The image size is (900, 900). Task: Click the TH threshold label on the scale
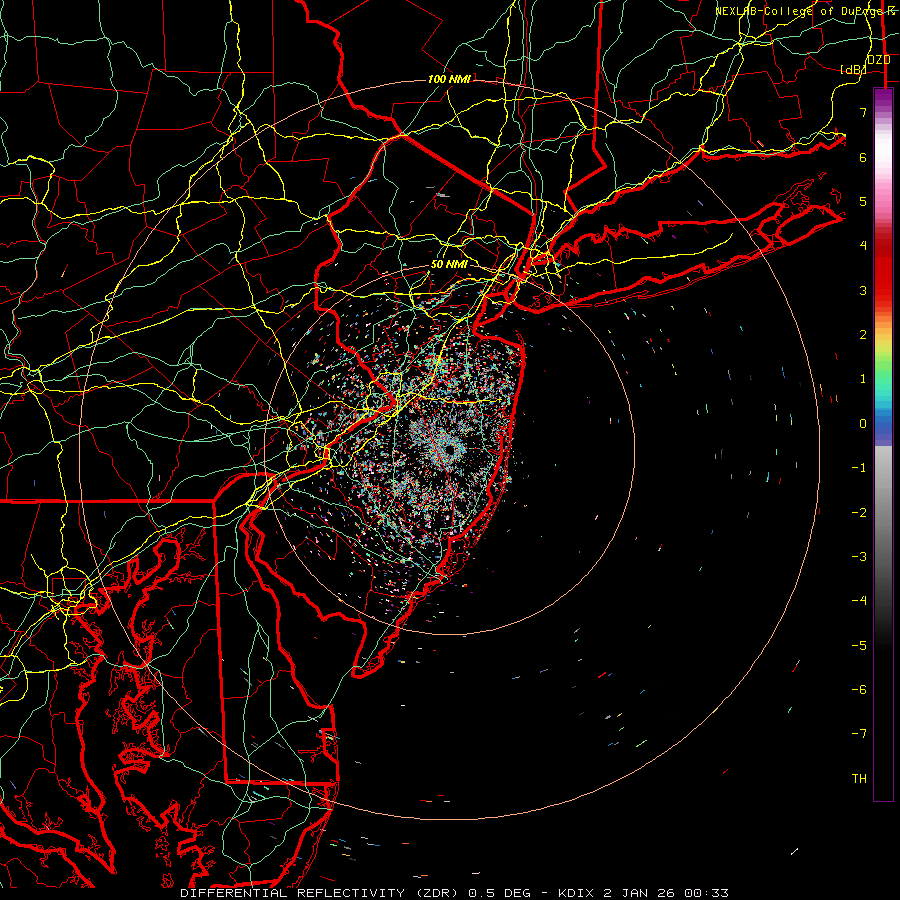[859, 778]
